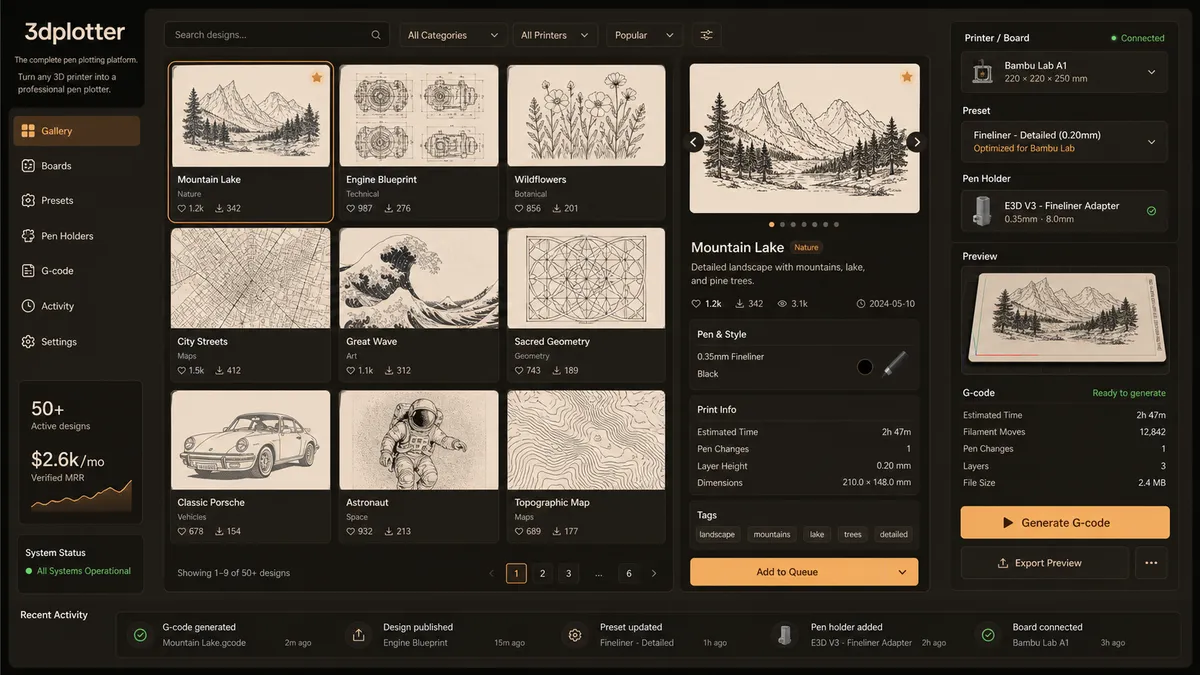Click the green verified check on pen holder
Screen dimensions: 1200x675
(1151, 211)
